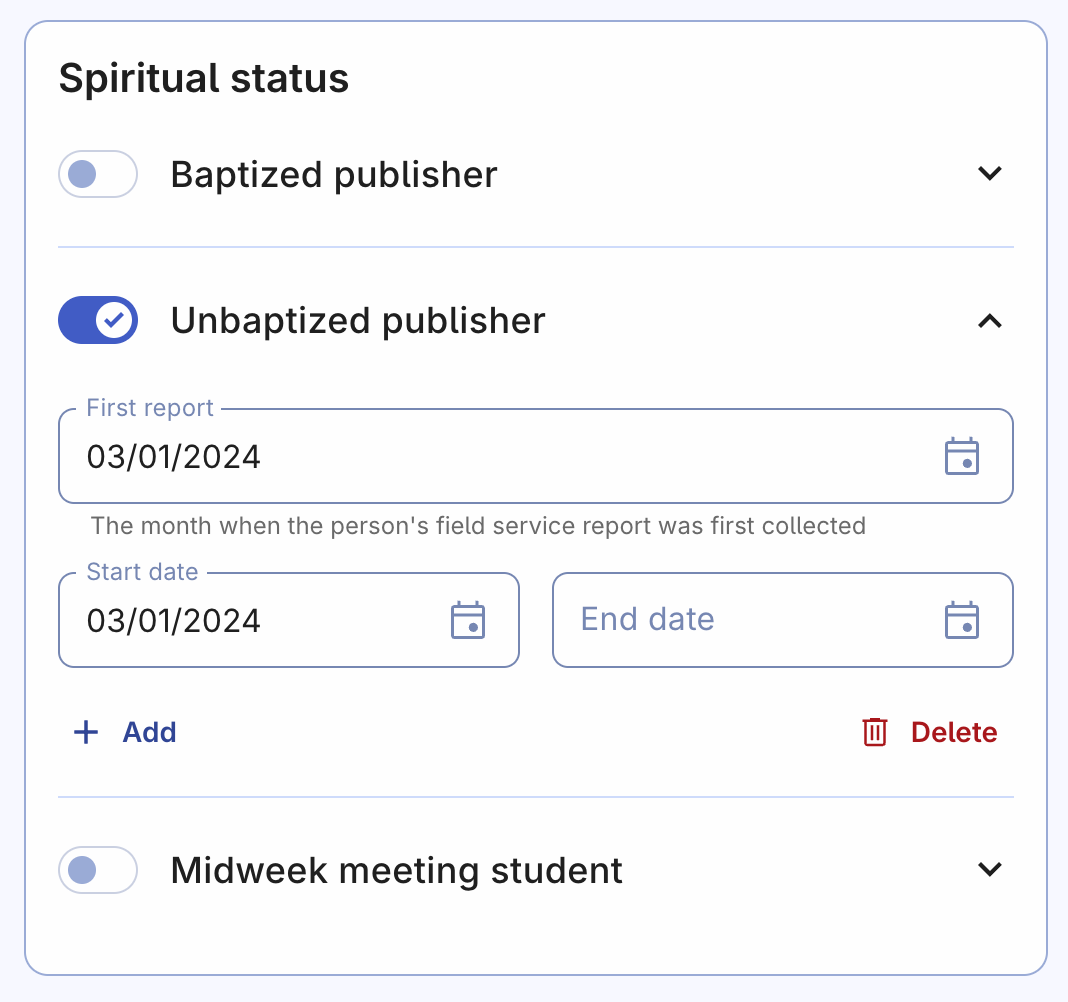Disable the Unbaptized publisher toggle
The image size is (1068, 1002).
(x=97, y=321)
